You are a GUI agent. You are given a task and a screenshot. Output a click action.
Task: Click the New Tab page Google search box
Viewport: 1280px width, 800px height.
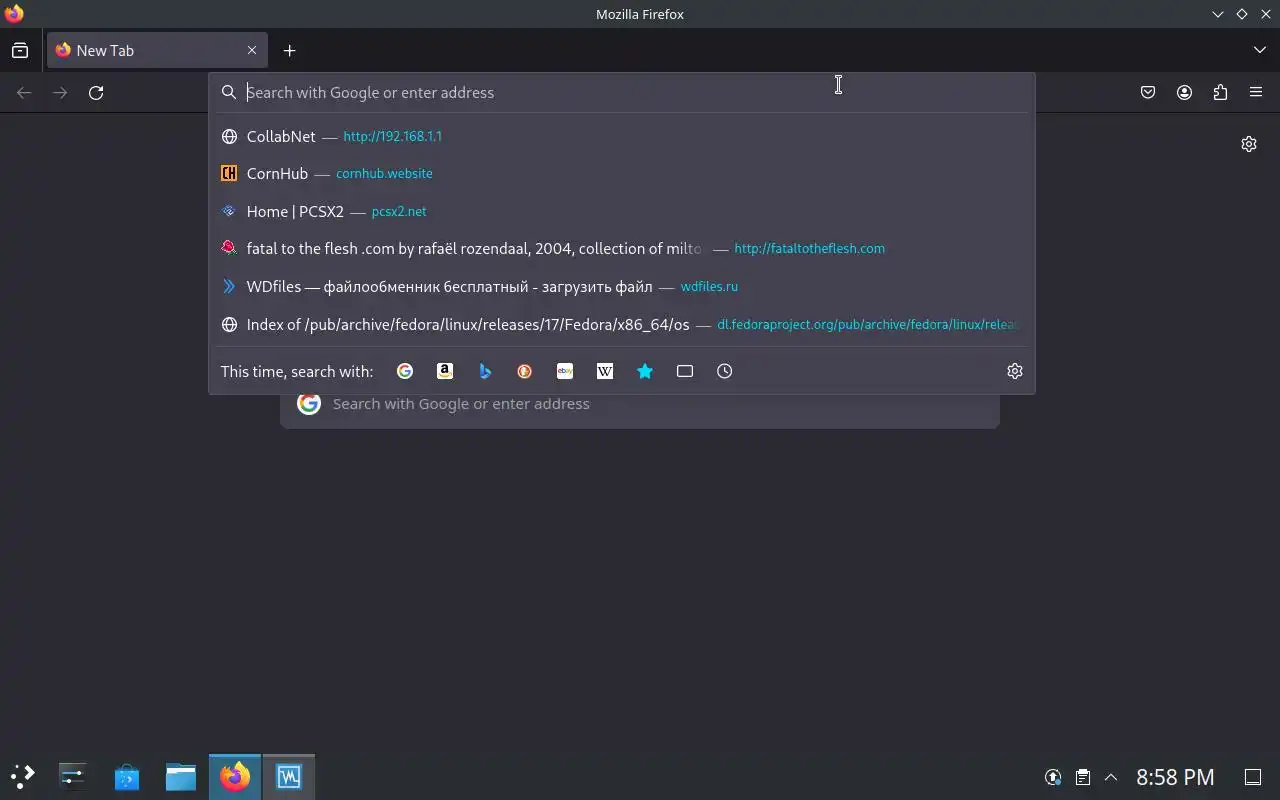[x=640, y=404]
